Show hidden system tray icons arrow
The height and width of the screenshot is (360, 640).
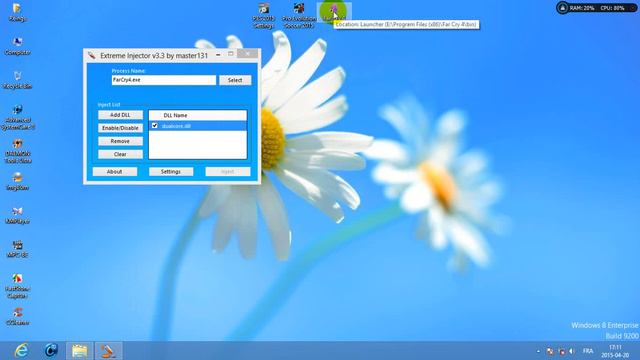coord(538,351)
